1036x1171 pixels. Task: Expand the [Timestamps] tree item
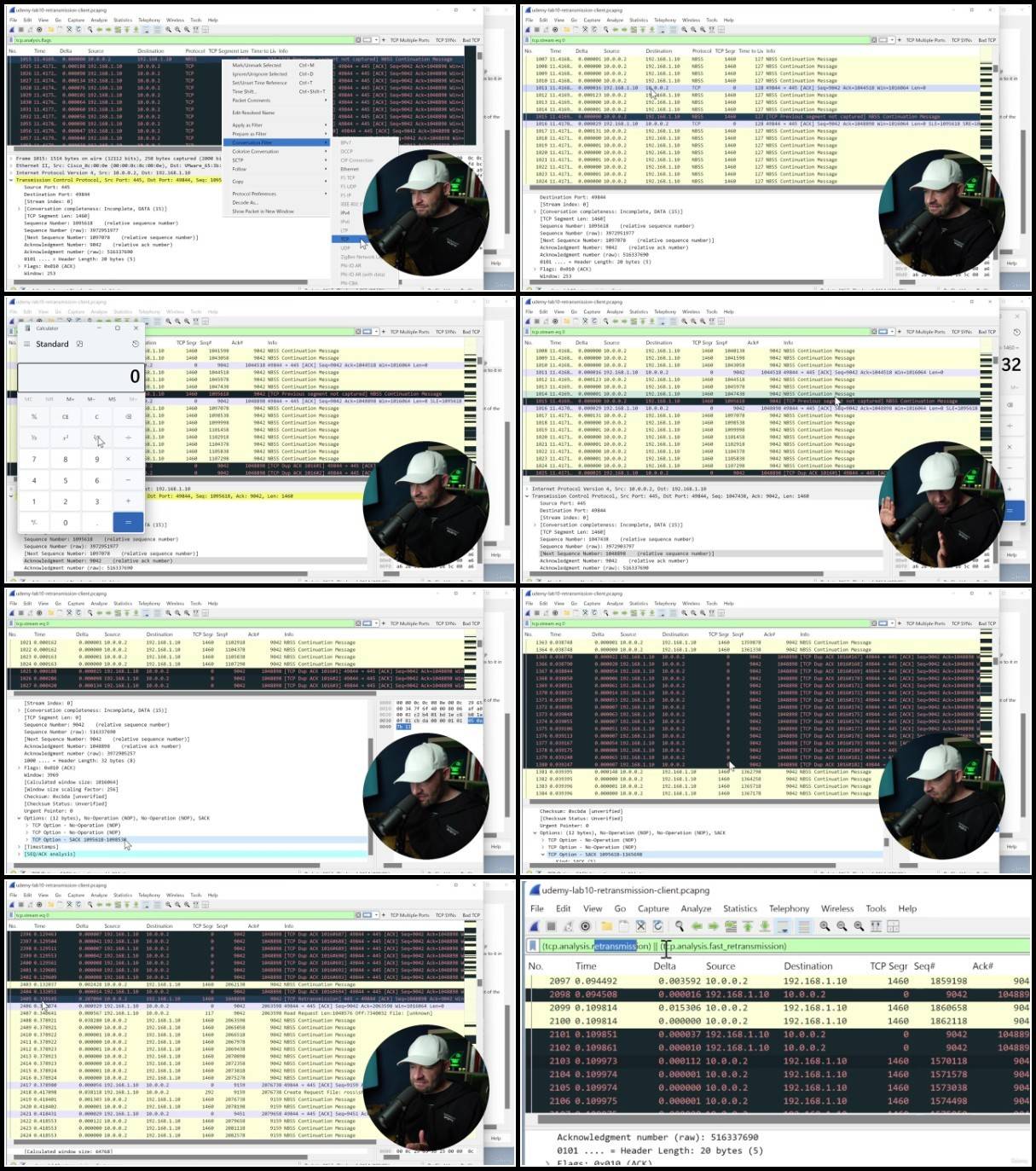pos(20,847)
